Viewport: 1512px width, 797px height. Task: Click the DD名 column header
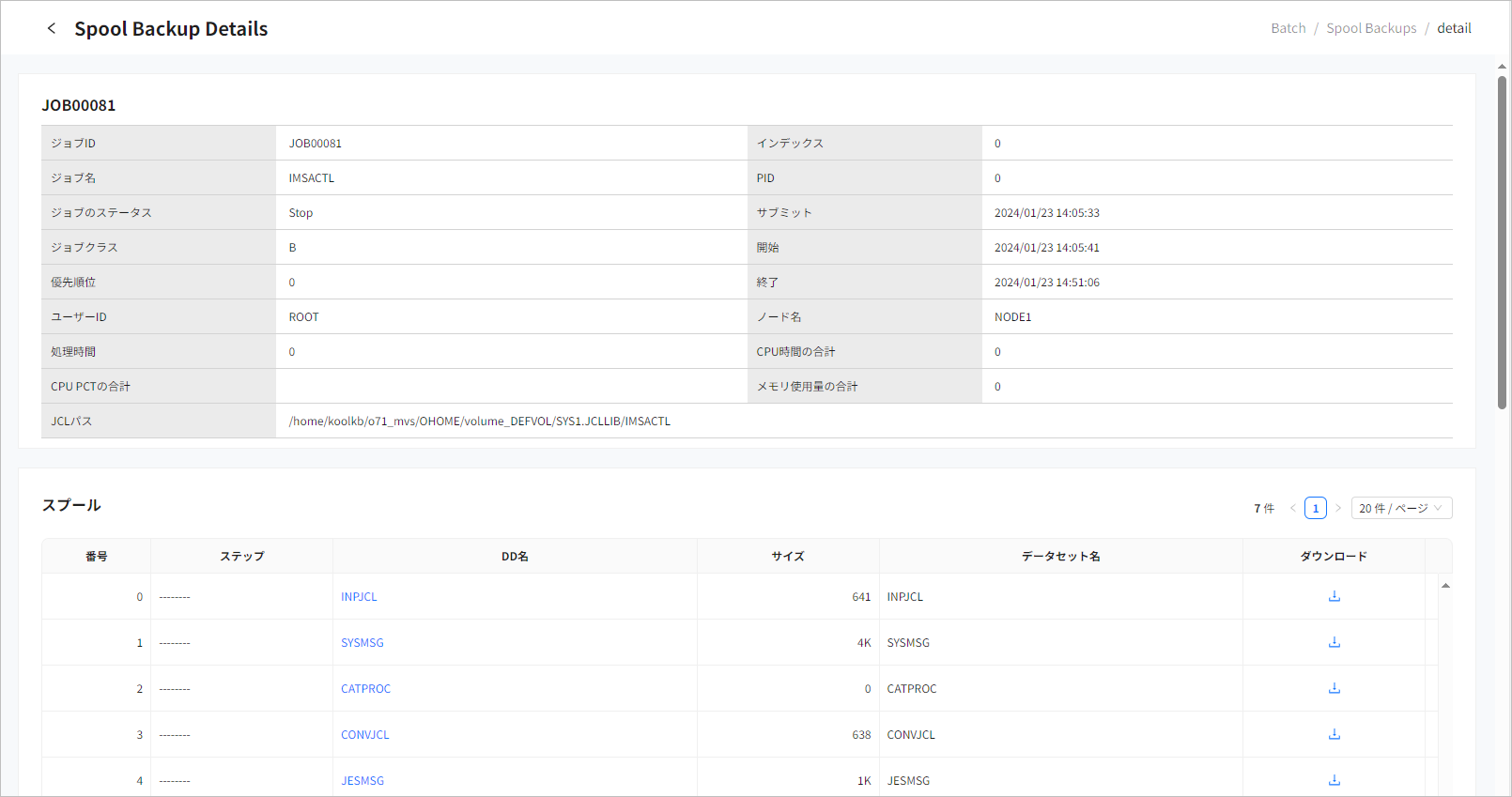[515, 557]
